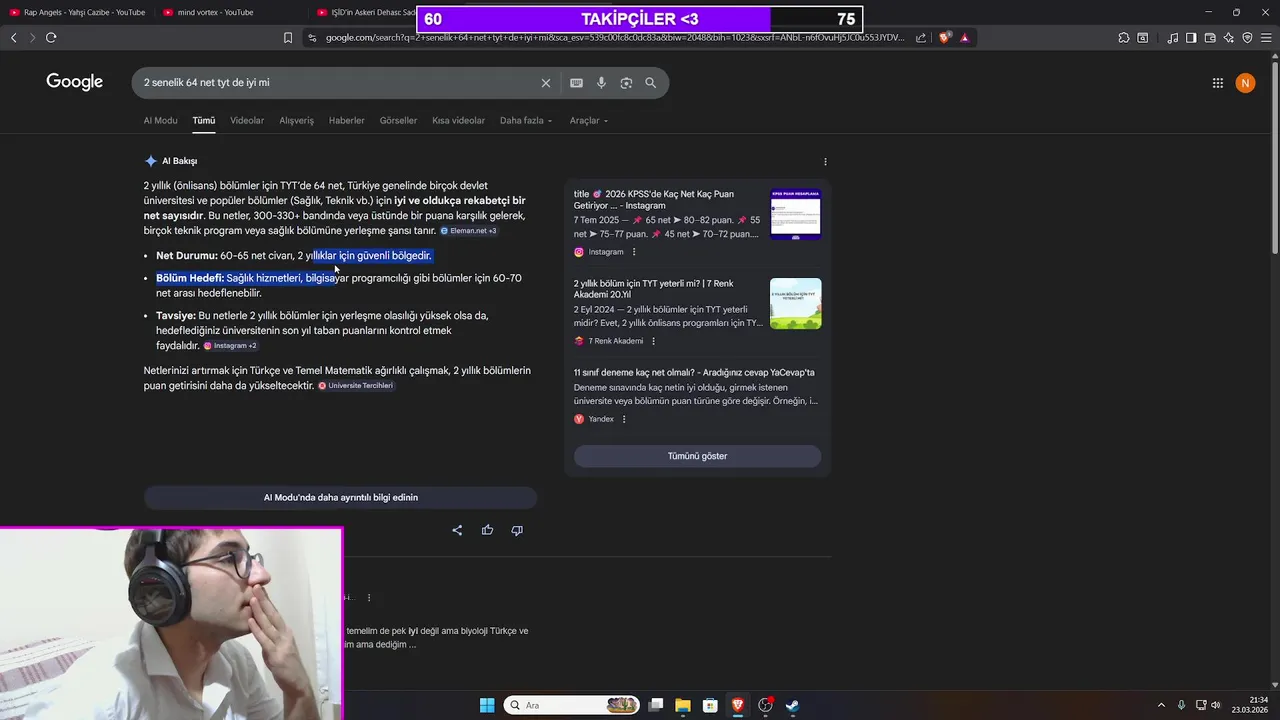The image size is (1280, 720).
Task: Click the volume icon in system tray
Action: point(1216,705)
